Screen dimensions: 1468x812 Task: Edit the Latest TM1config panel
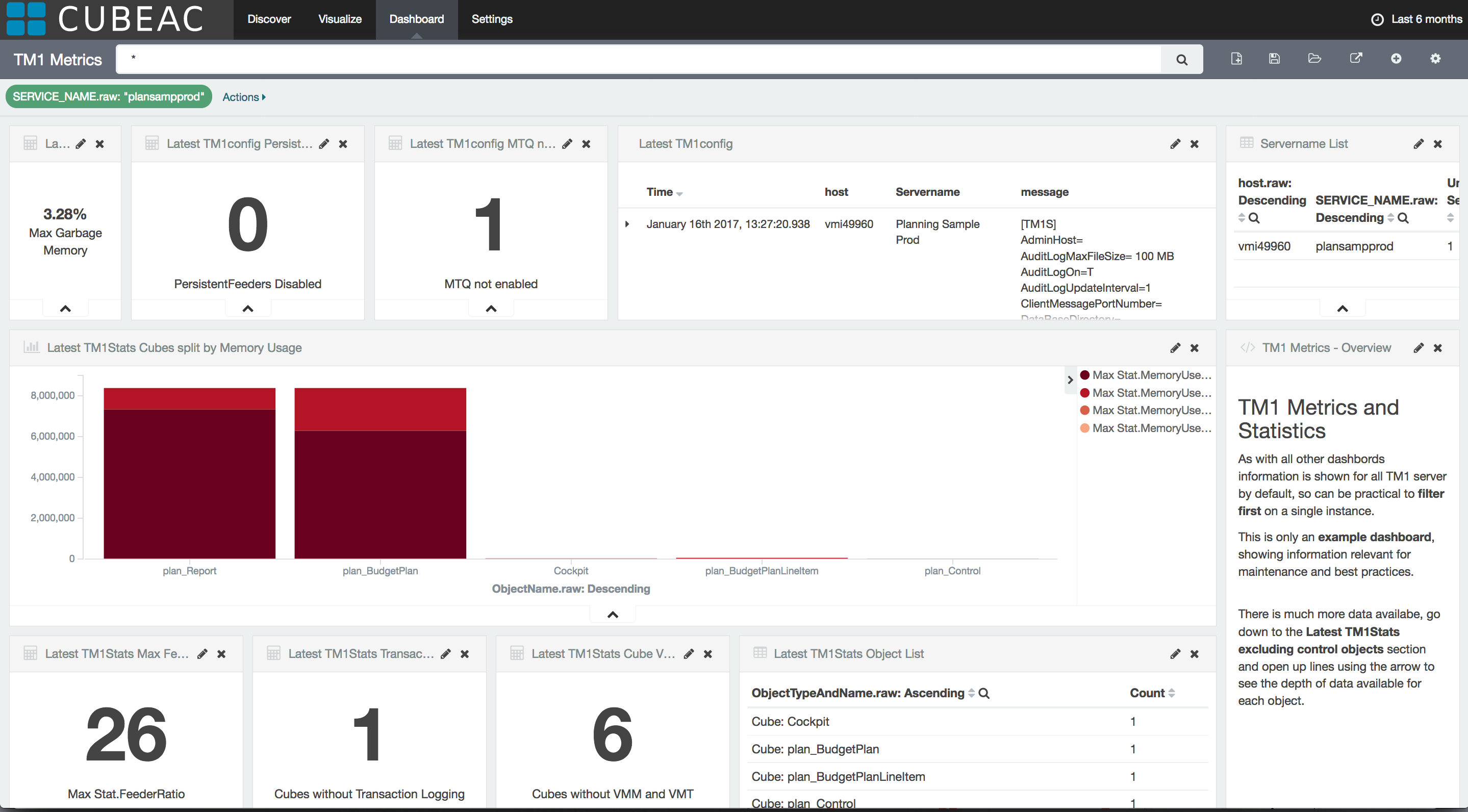(x=1175, y=144)
